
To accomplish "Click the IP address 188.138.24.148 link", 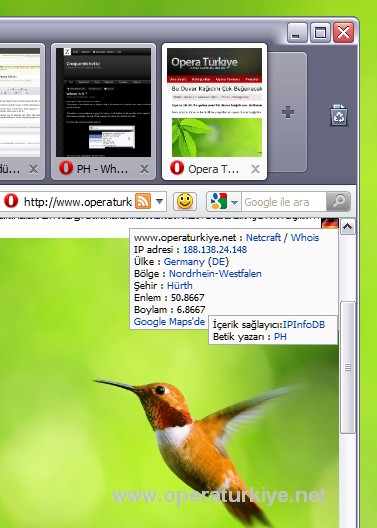I will [215, 250].
